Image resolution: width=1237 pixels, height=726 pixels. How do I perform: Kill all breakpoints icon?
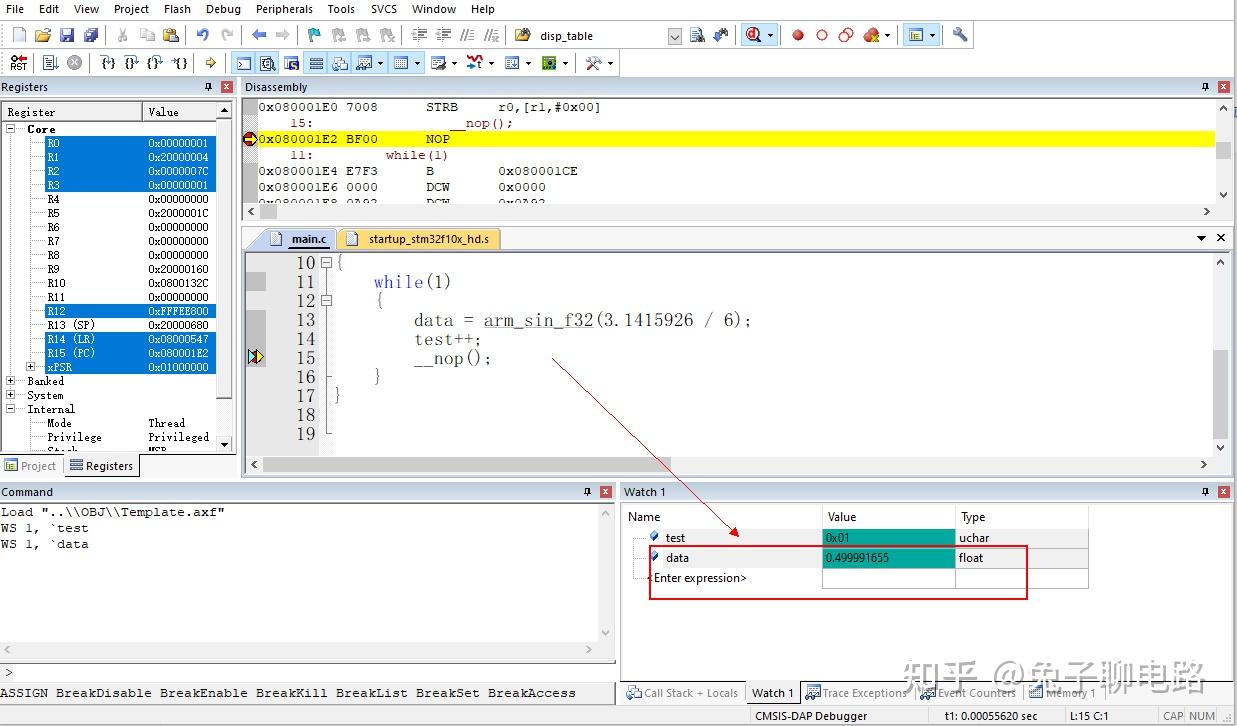[x=871, y=35]
